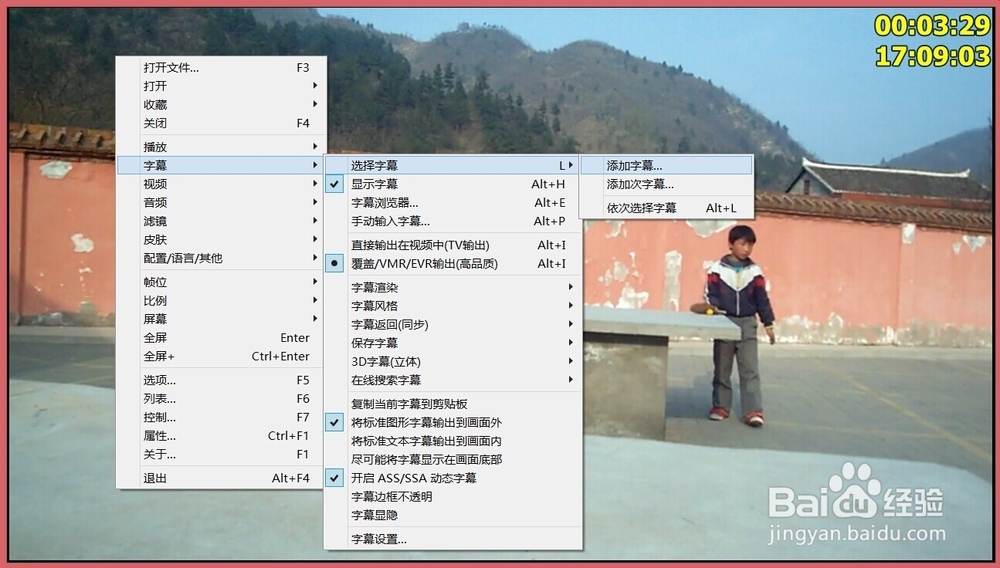This screenshot has width=1000, height=568.
Task: Expand the 字幕返回(同步) submenu
Action: tap(453, 324)
